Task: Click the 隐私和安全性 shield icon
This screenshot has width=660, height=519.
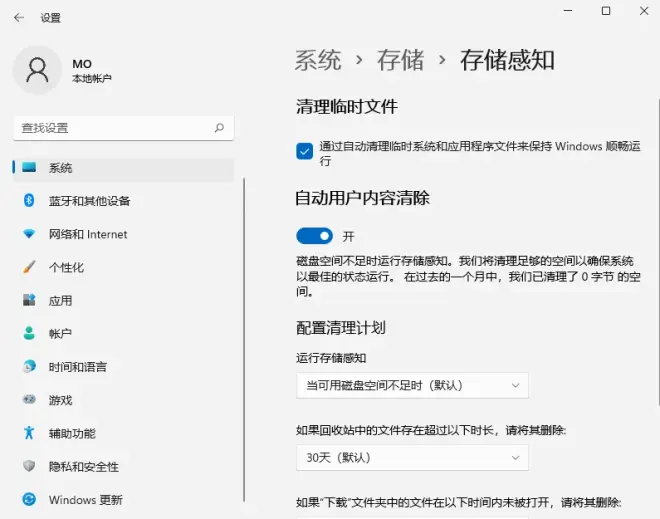Action: tap(29, 466)
